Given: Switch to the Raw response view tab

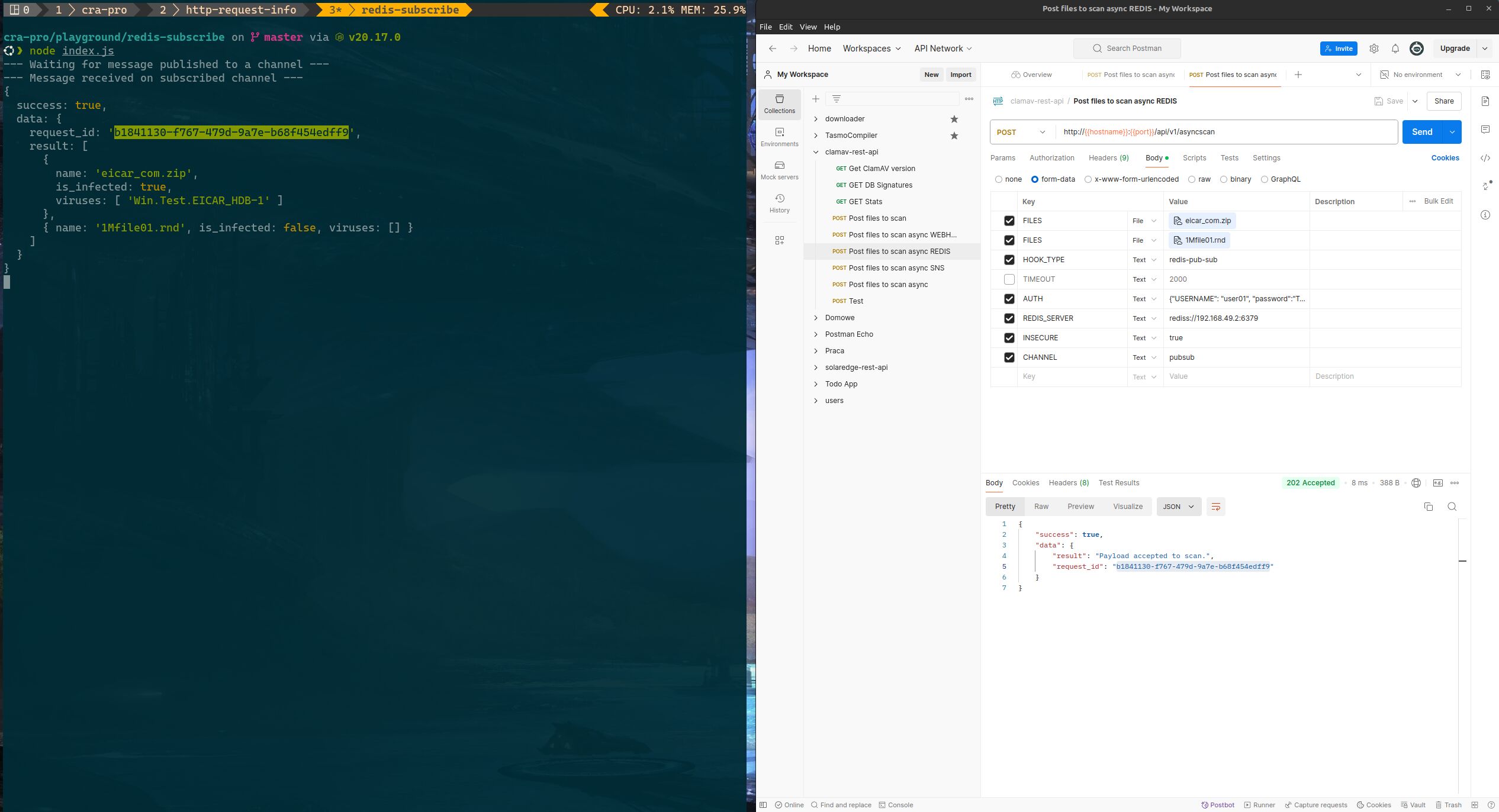Looking at the screenshot, I should coord(1041,507).
